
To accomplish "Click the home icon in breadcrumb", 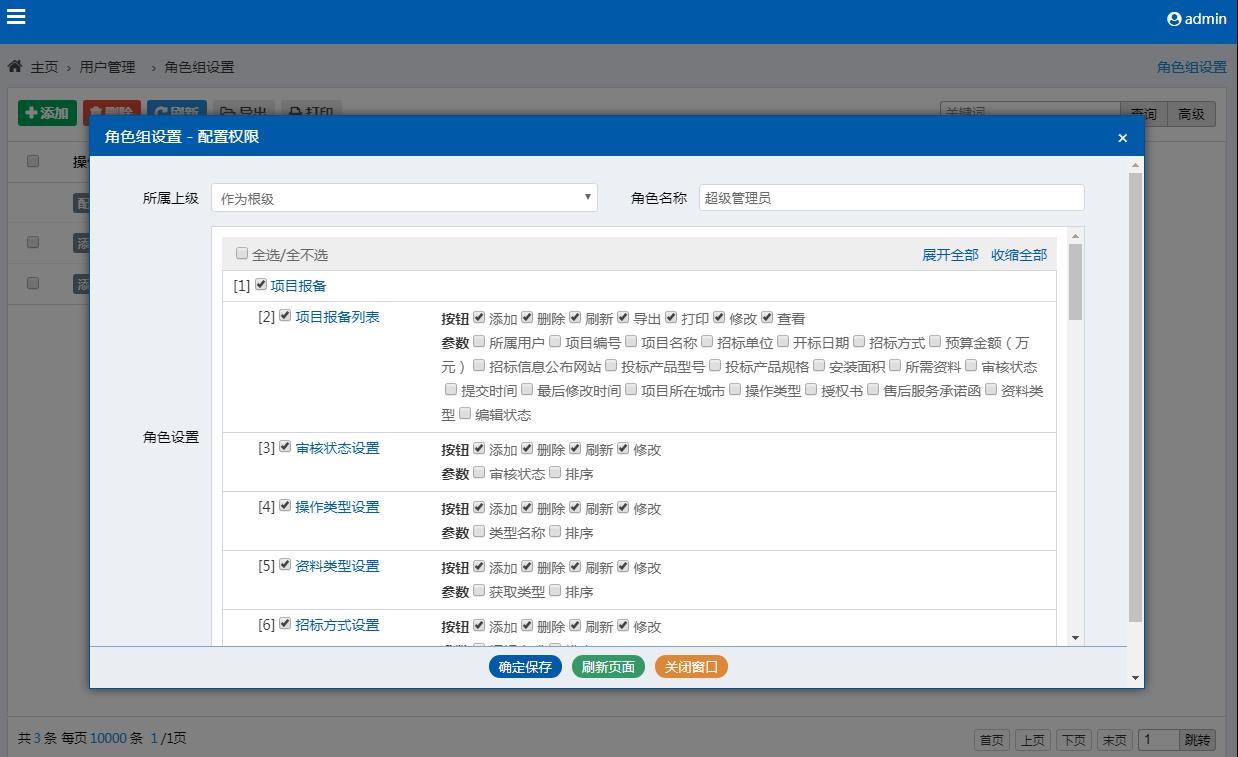I will (15, 67).
